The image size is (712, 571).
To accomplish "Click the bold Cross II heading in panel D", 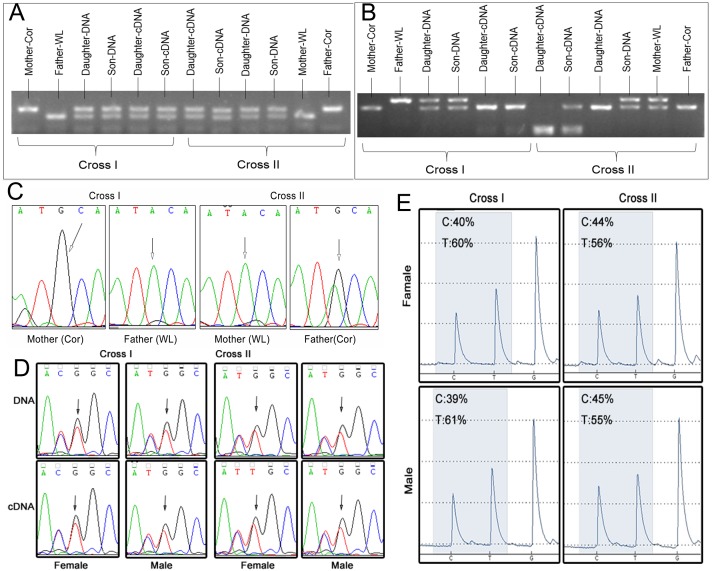I will (233, 354).
